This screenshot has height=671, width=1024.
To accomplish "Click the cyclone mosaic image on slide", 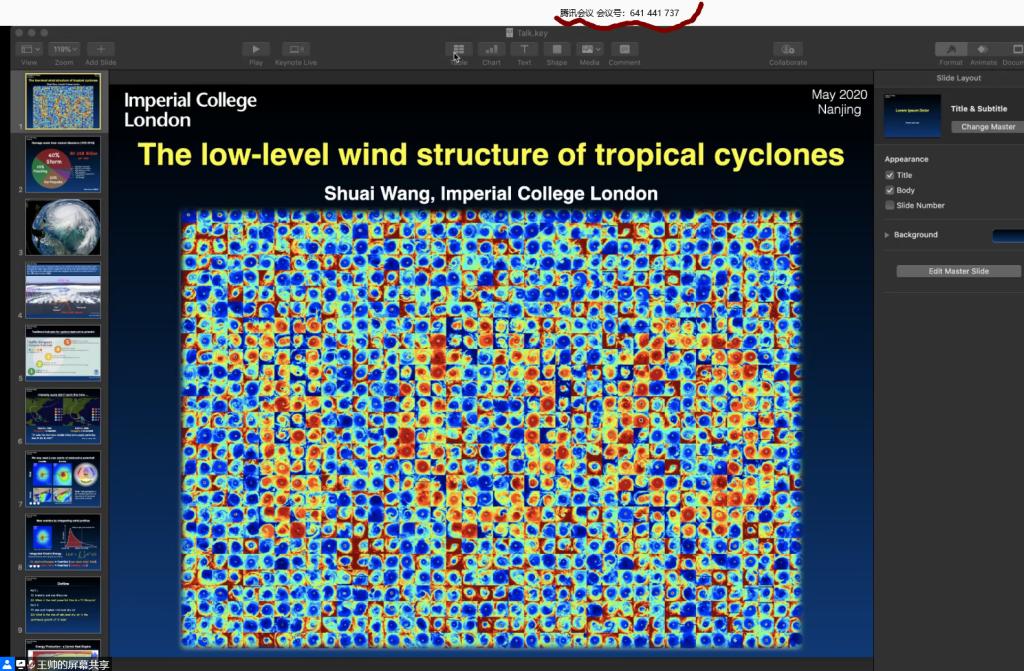I will (x=491, y=429).
